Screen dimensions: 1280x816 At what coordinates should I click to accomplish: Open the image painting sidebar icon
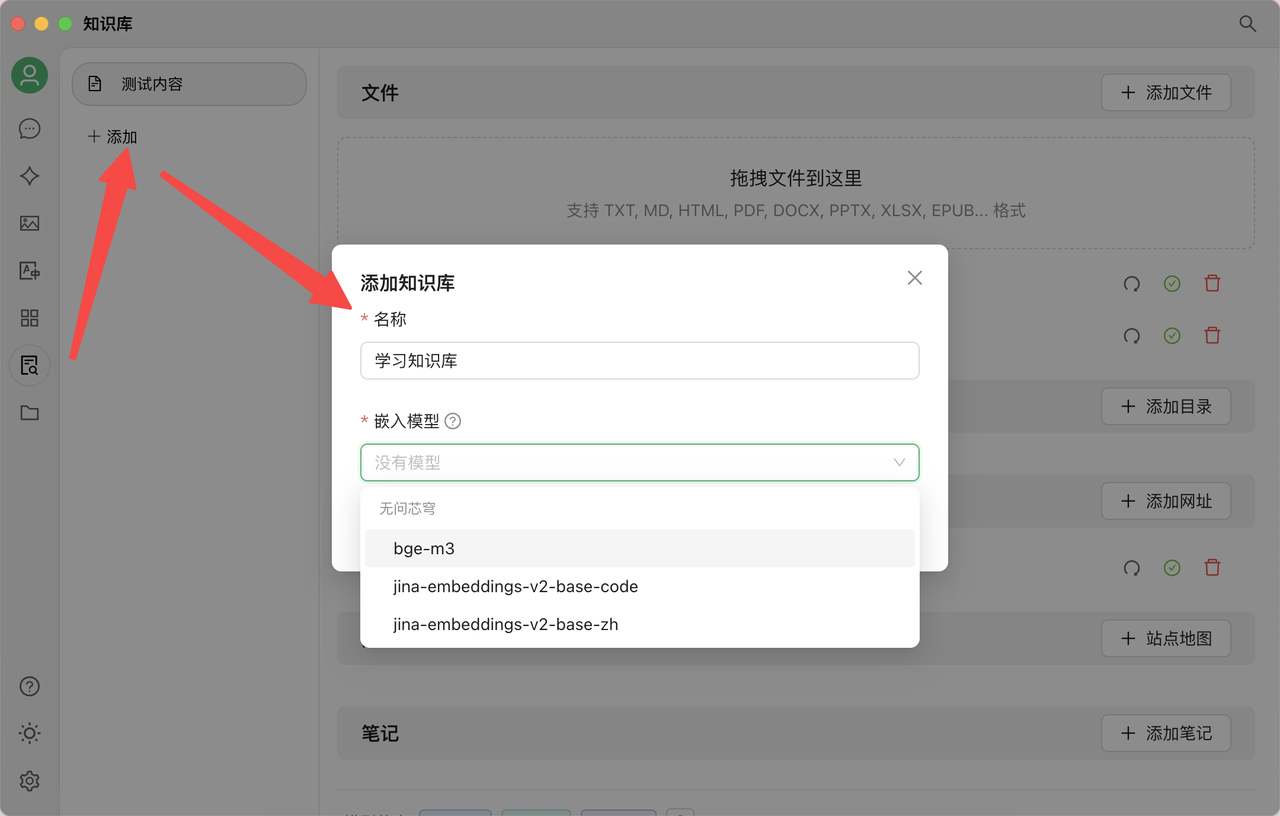30,223
